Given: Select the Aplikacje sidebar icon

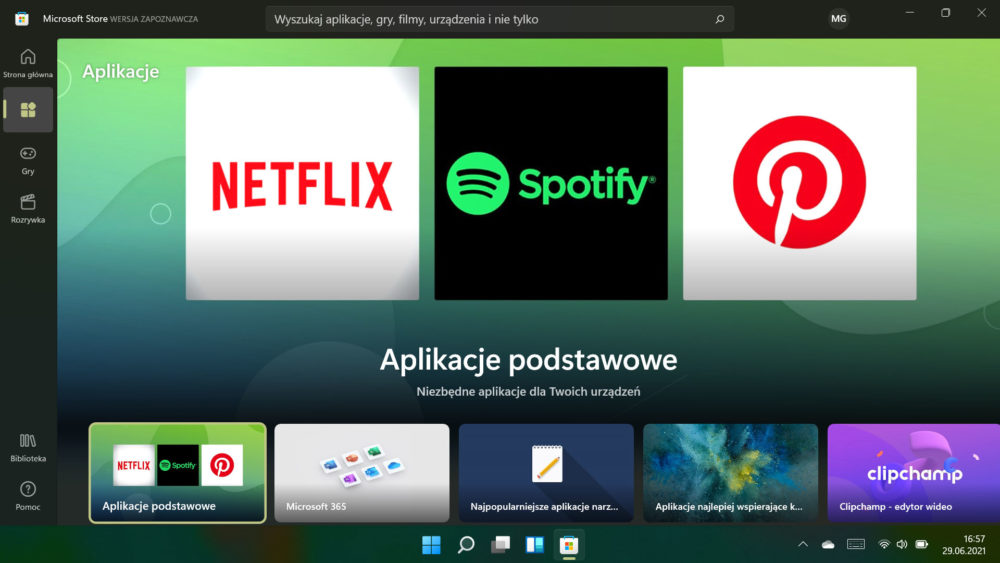Looking at the screenshot, I should pos(28,110).
